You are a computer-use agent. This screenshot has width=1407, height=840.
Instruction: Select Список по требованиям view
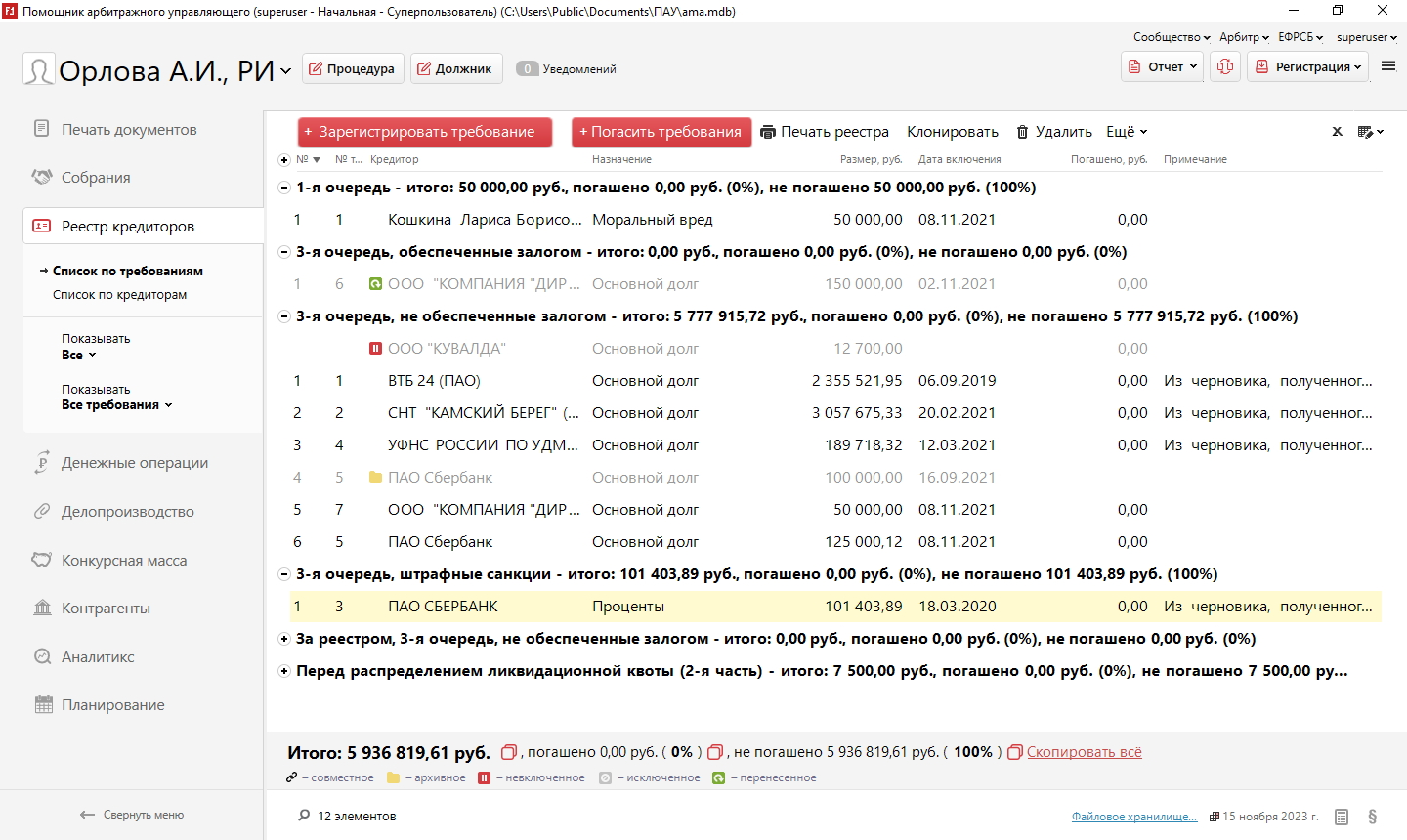coord(128,271)
